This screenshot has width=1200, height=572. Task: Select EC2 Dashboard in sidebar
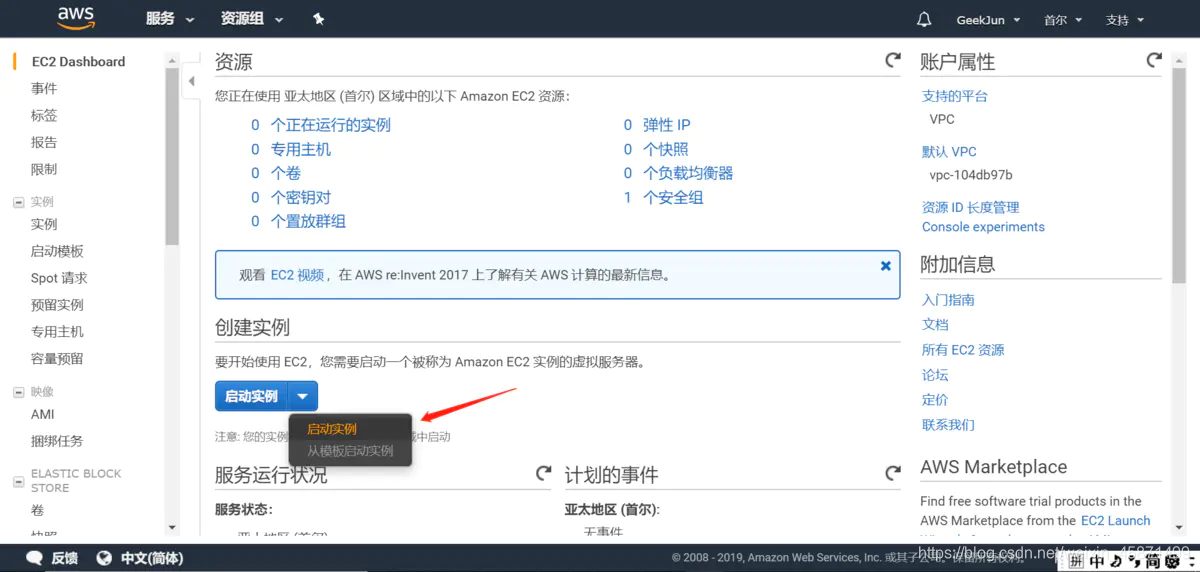tap(78, 61)
